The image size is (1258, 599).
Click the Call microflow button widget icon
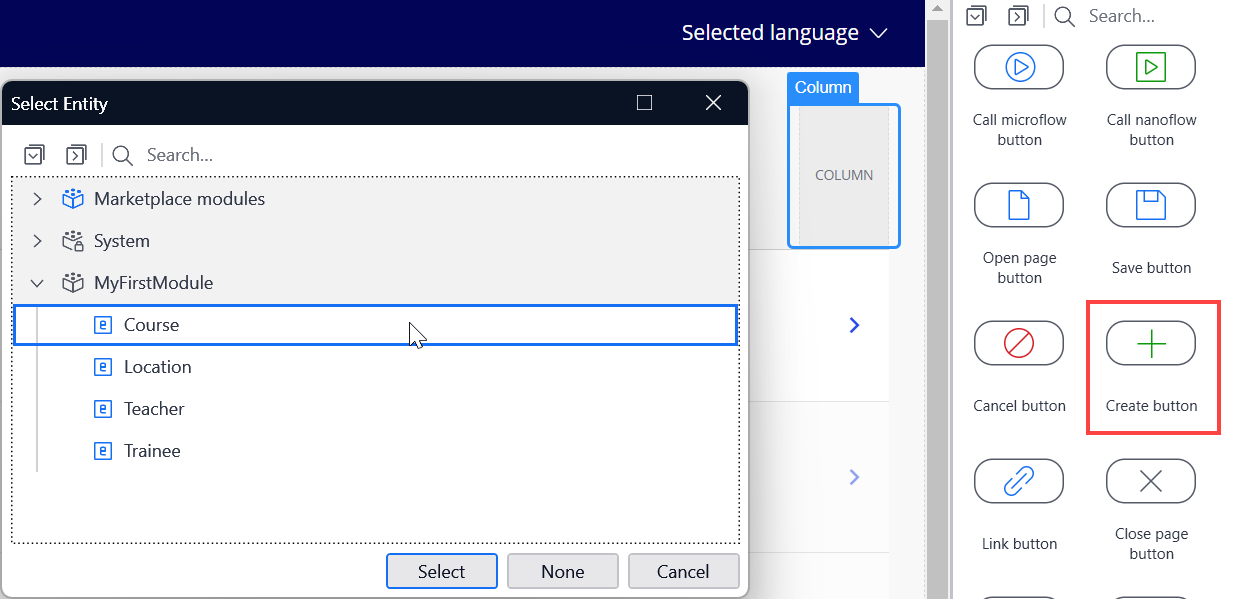1019,67
